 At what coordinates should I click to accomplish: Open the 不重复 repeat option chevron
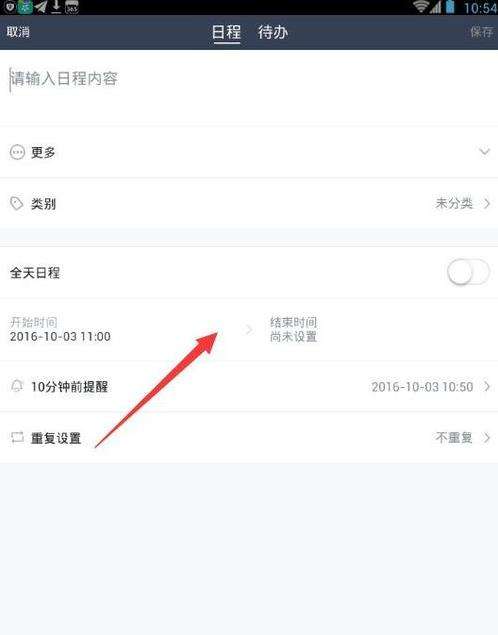(x=487, y=437)
